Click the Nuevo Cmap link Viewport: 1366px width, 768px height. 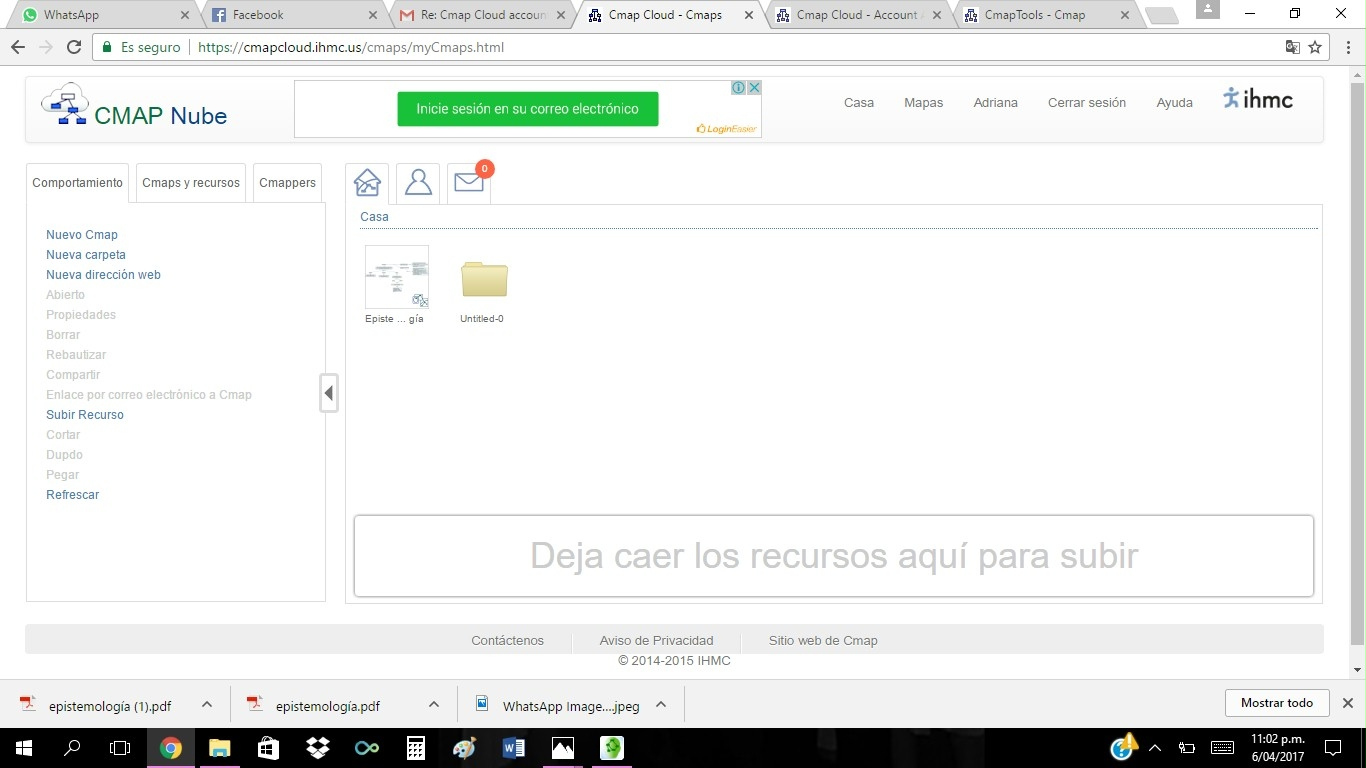point(82,235)
